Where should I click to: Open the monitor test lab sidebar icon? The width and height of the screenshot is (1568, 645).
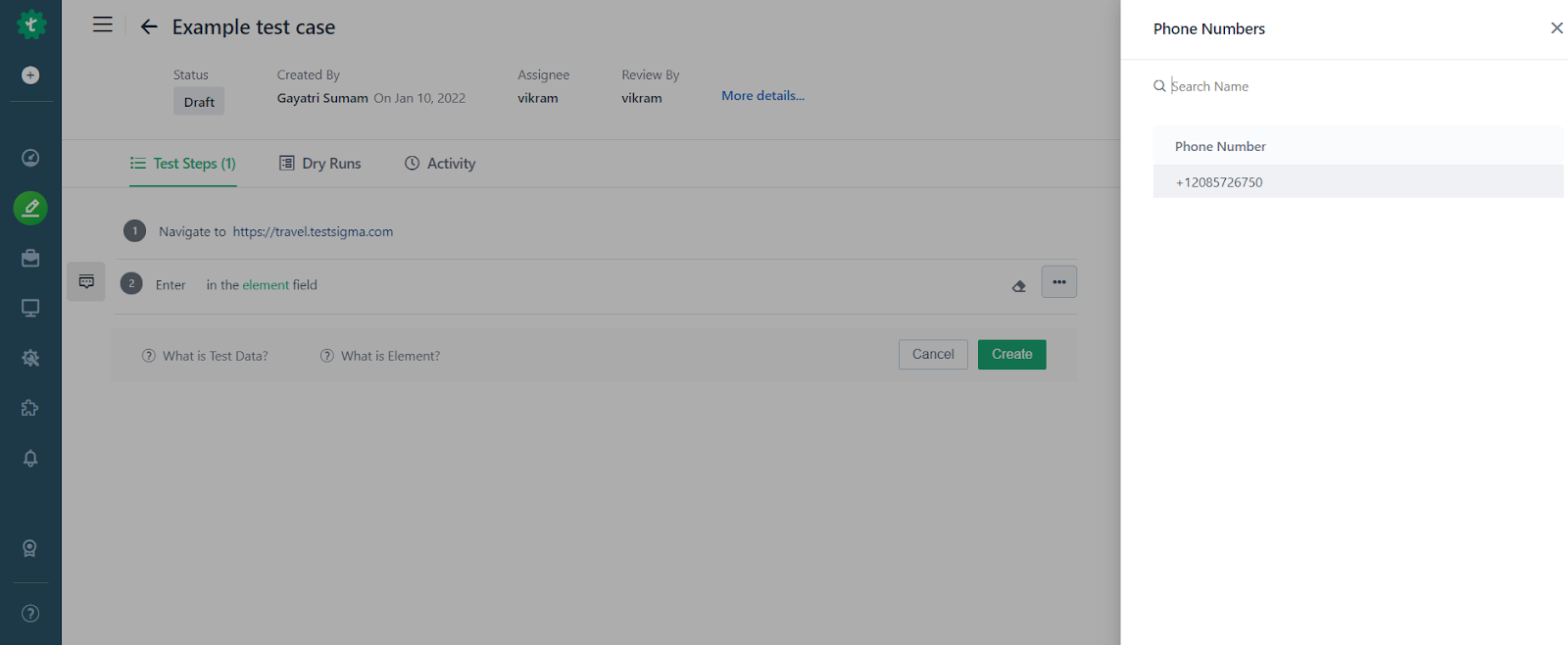tap(30, 308)
